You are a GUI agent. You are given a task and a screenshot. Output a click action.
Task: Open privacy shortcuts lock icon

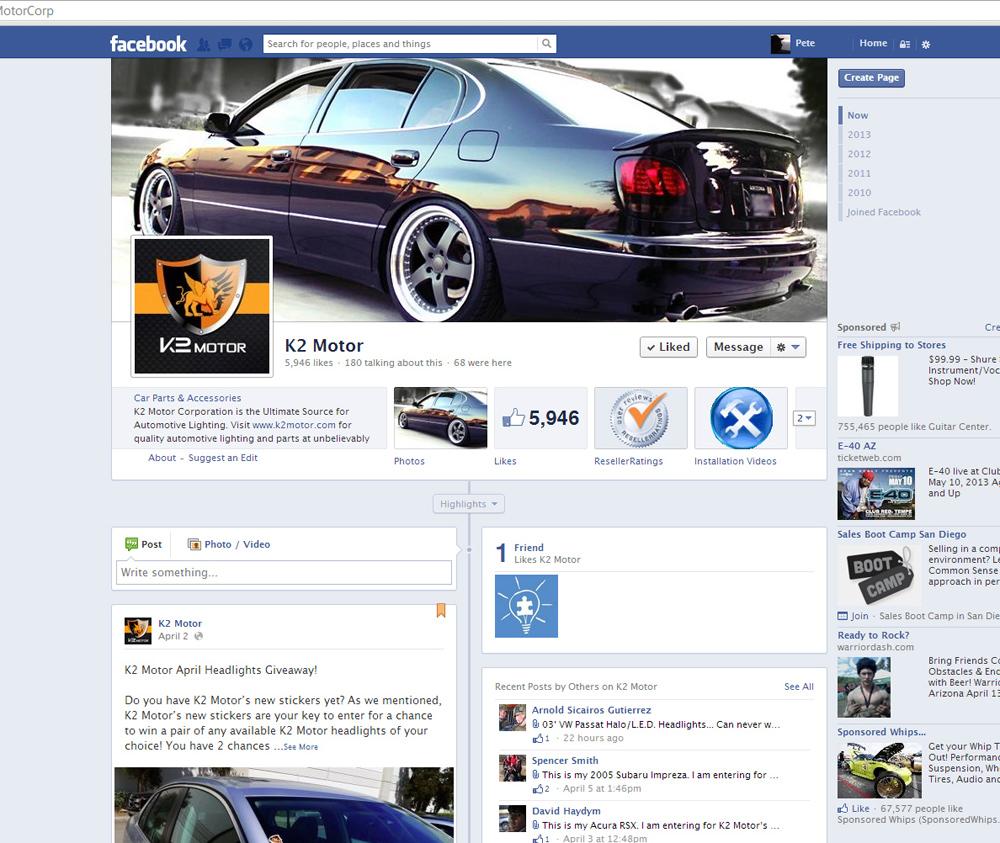tap(905, 44)
